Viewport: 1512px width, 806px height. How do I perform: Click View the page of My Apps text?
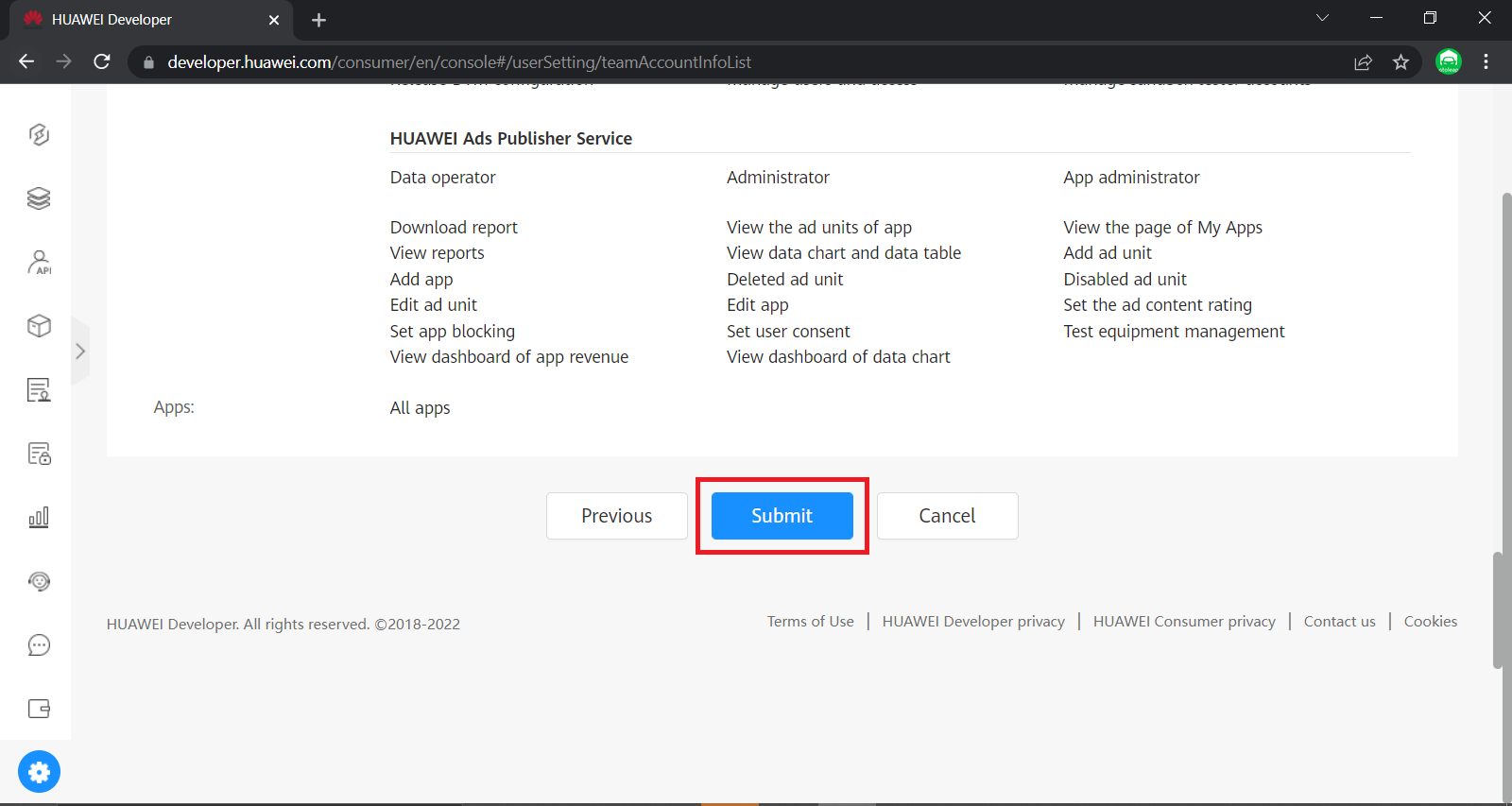coord(1162,227)
